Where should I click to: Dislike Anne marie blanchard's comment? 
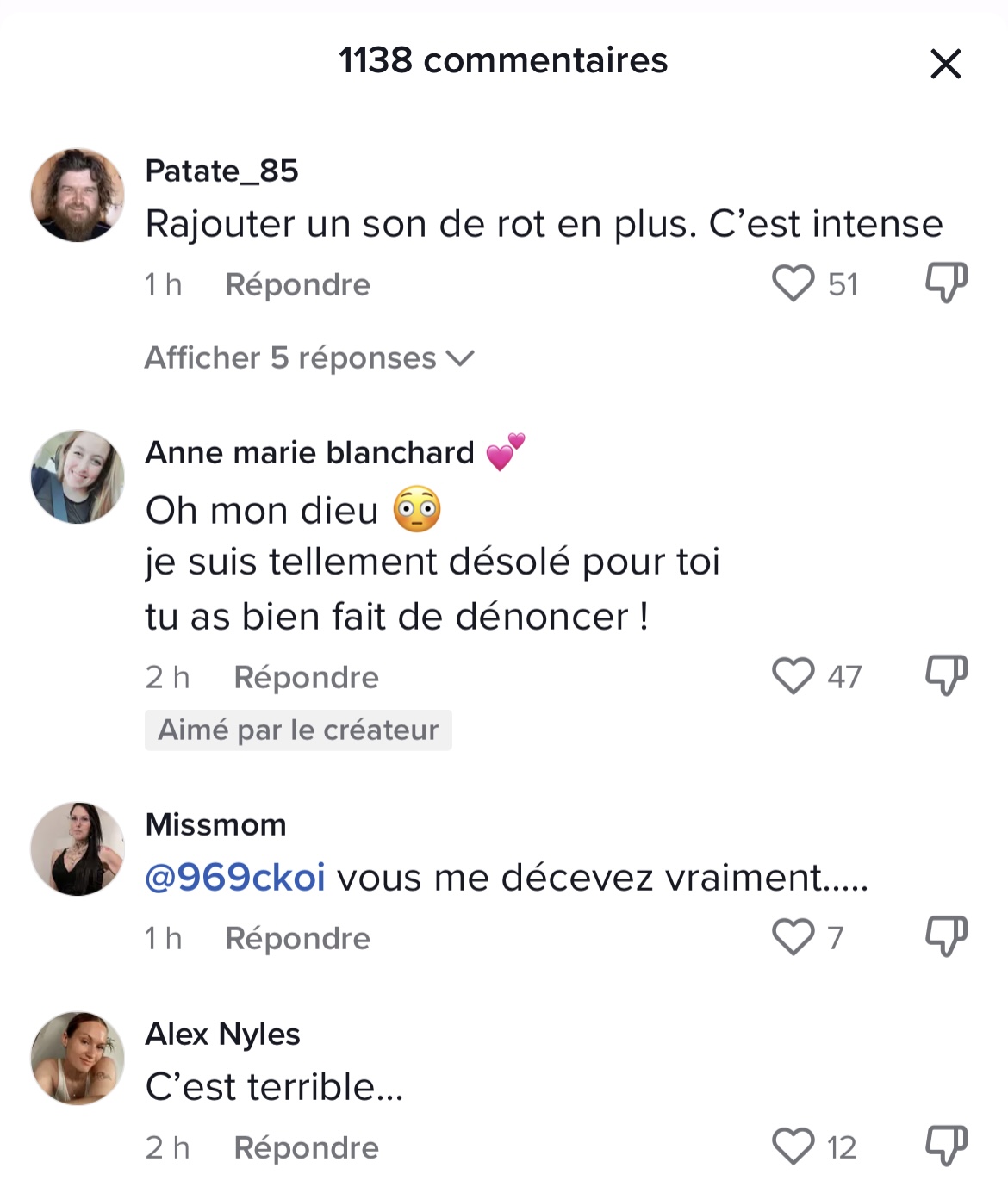tap(946, 676)
